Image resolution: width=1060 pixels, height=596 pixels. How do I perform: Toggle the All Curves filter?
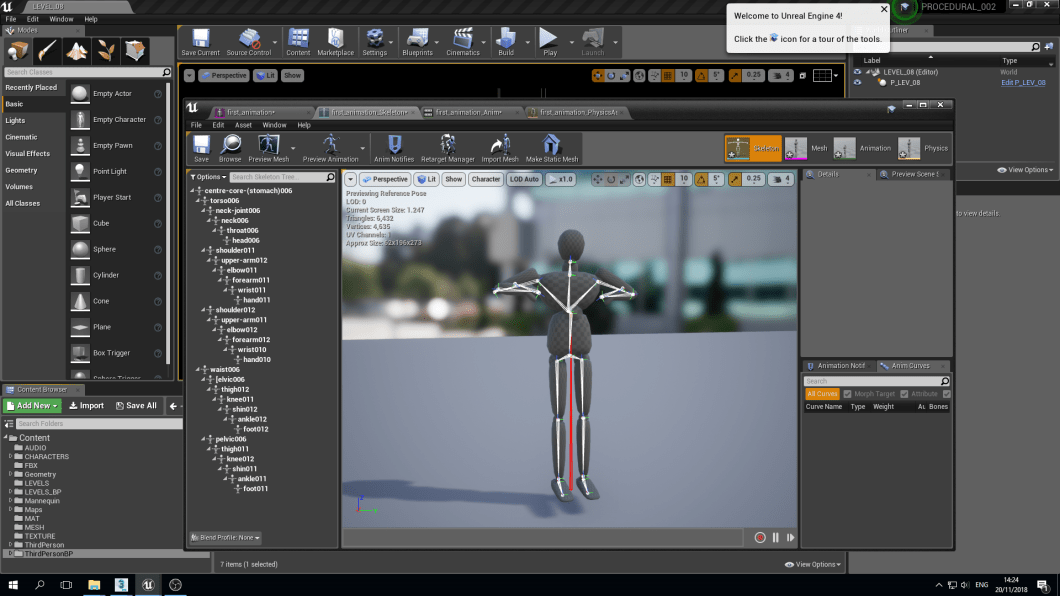(822, 394)
